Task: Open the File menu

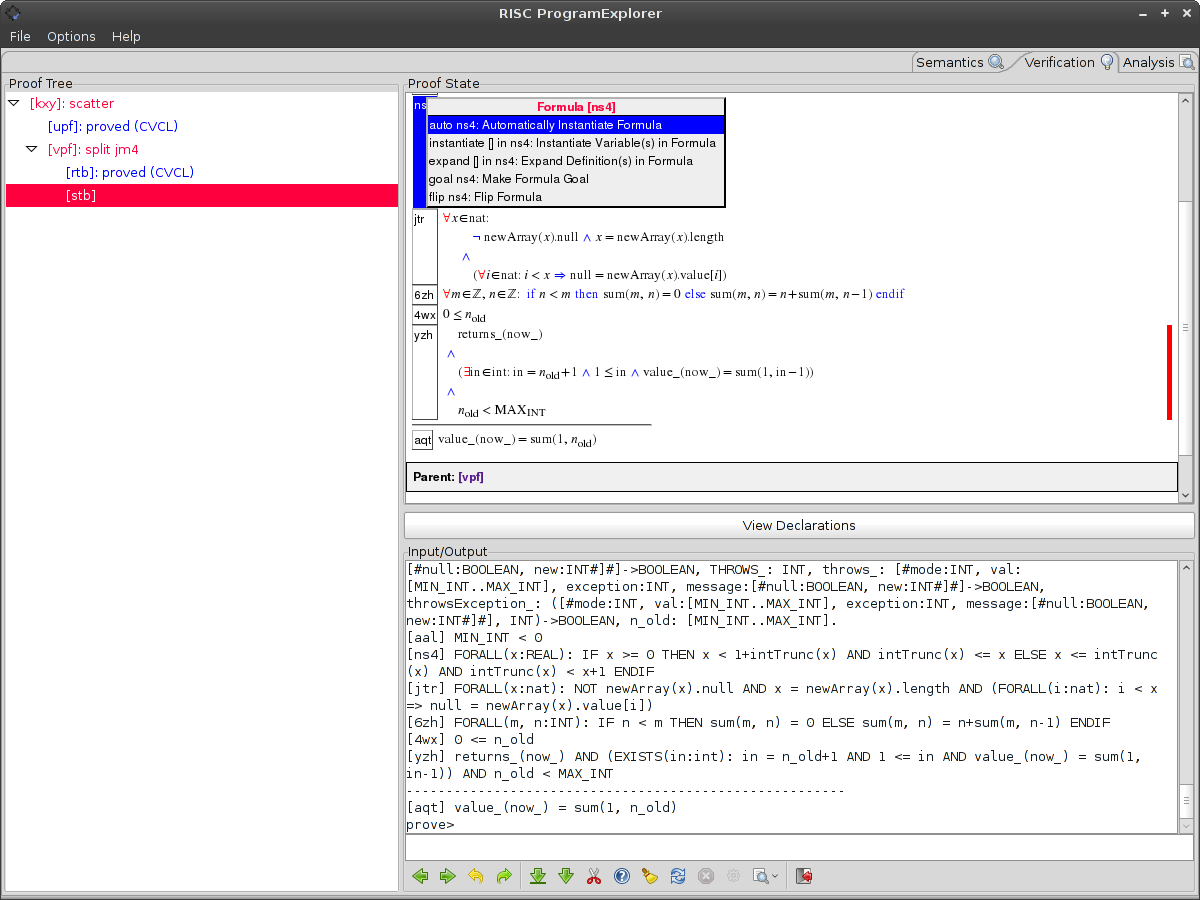Action: coord(20,36)
